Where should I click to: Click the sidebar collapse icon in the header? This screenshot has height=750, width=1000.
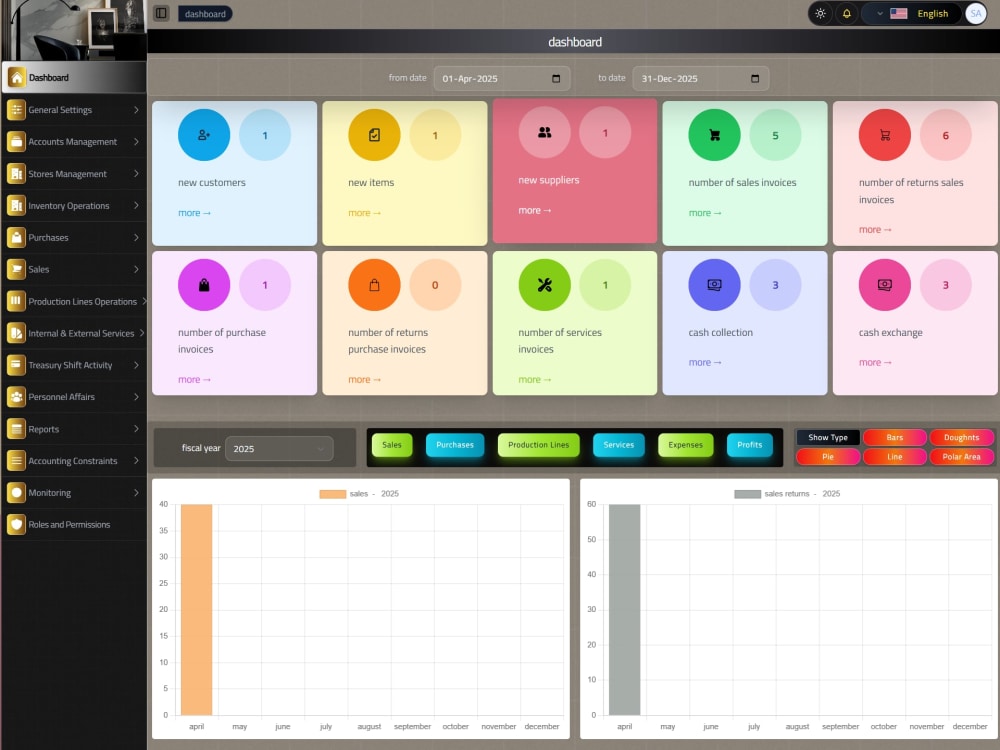tap(161, 13)
